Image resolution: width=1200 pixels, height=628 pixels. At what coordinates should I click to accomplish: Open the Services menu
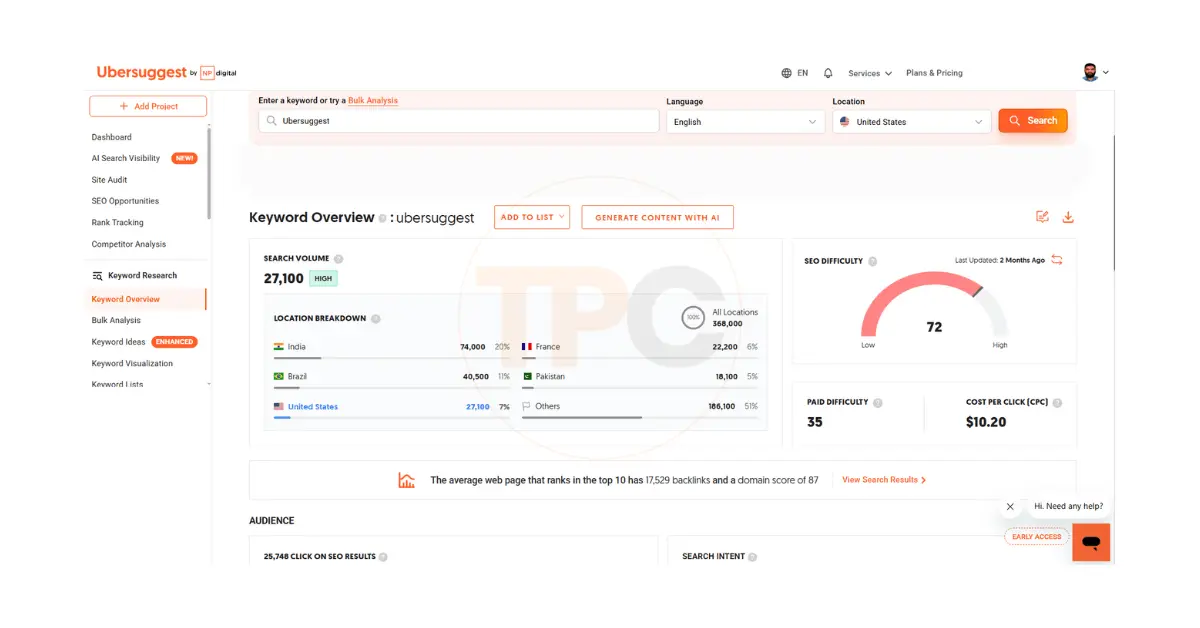869,73
